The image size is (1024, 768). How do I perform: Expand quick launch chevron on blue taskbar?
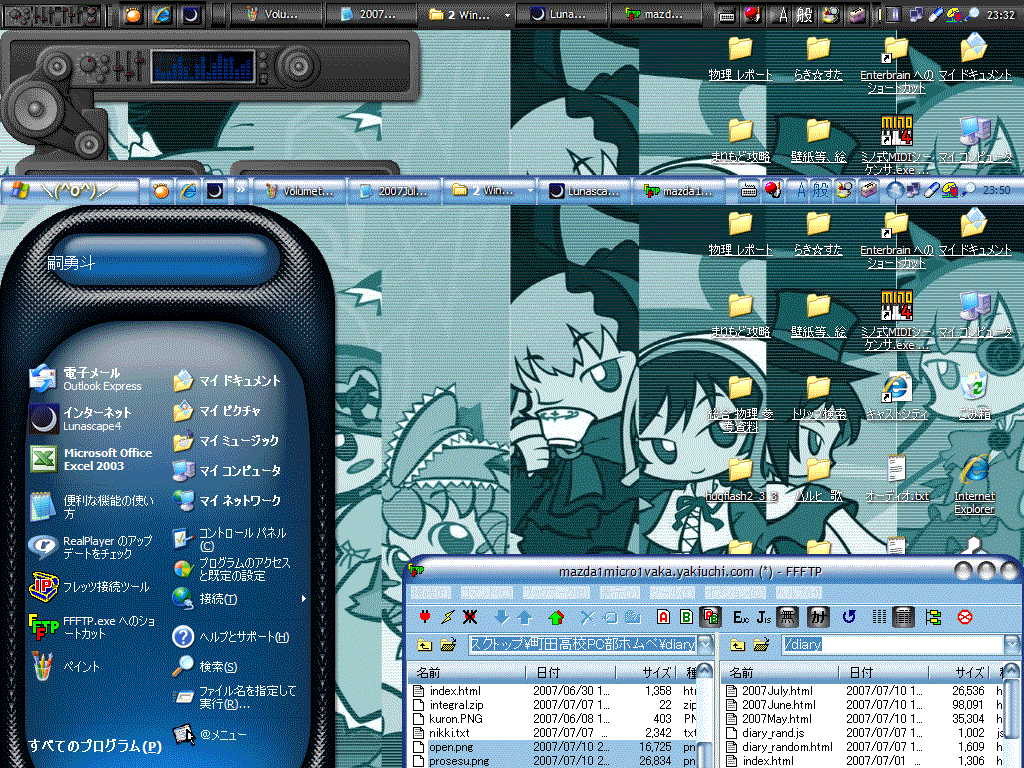tap(241, 190)
